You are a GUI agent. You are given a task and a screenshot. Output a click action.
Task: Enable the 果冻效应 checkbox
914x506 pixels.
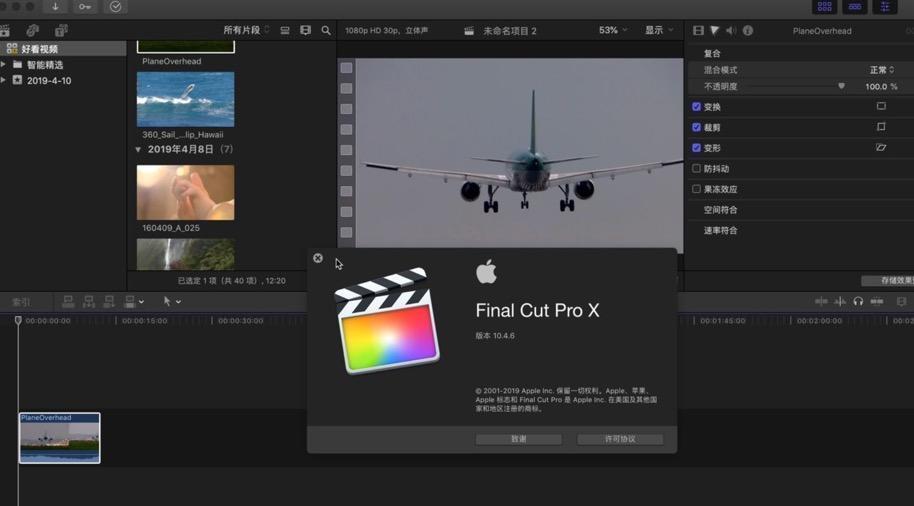pos(696,189)
